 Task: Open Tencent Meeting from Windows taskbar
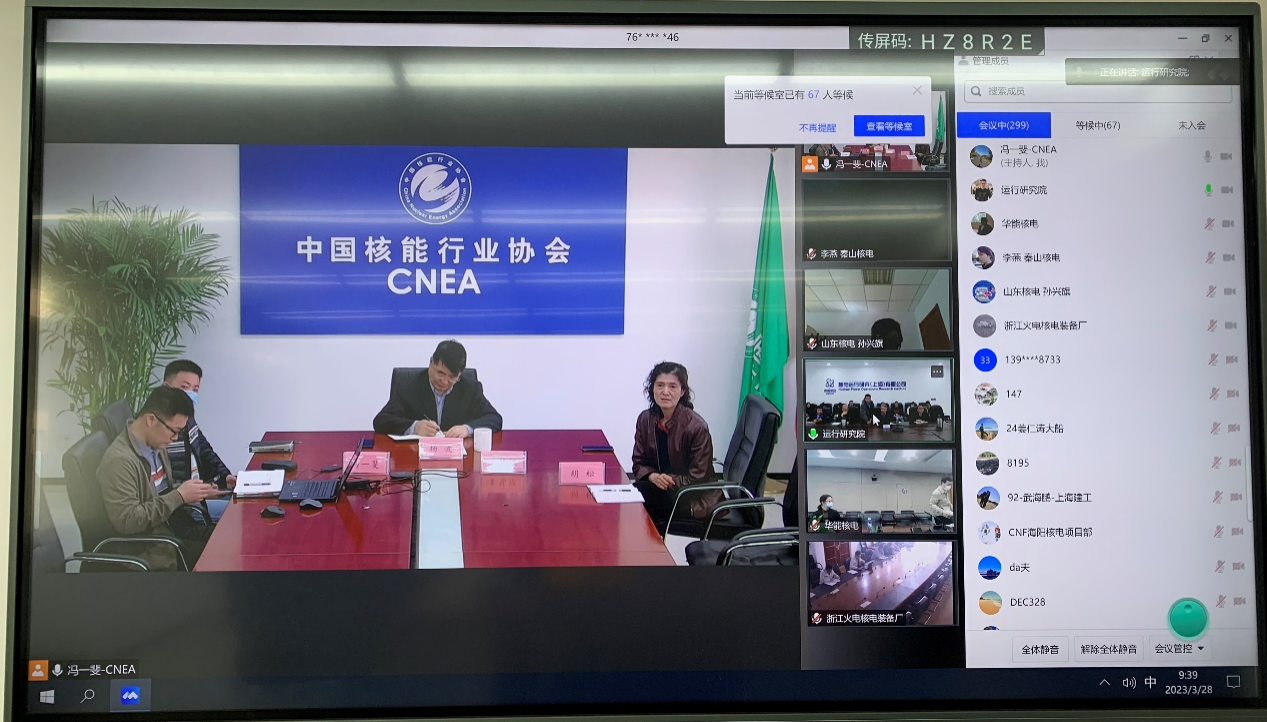[x=130, y=695]
